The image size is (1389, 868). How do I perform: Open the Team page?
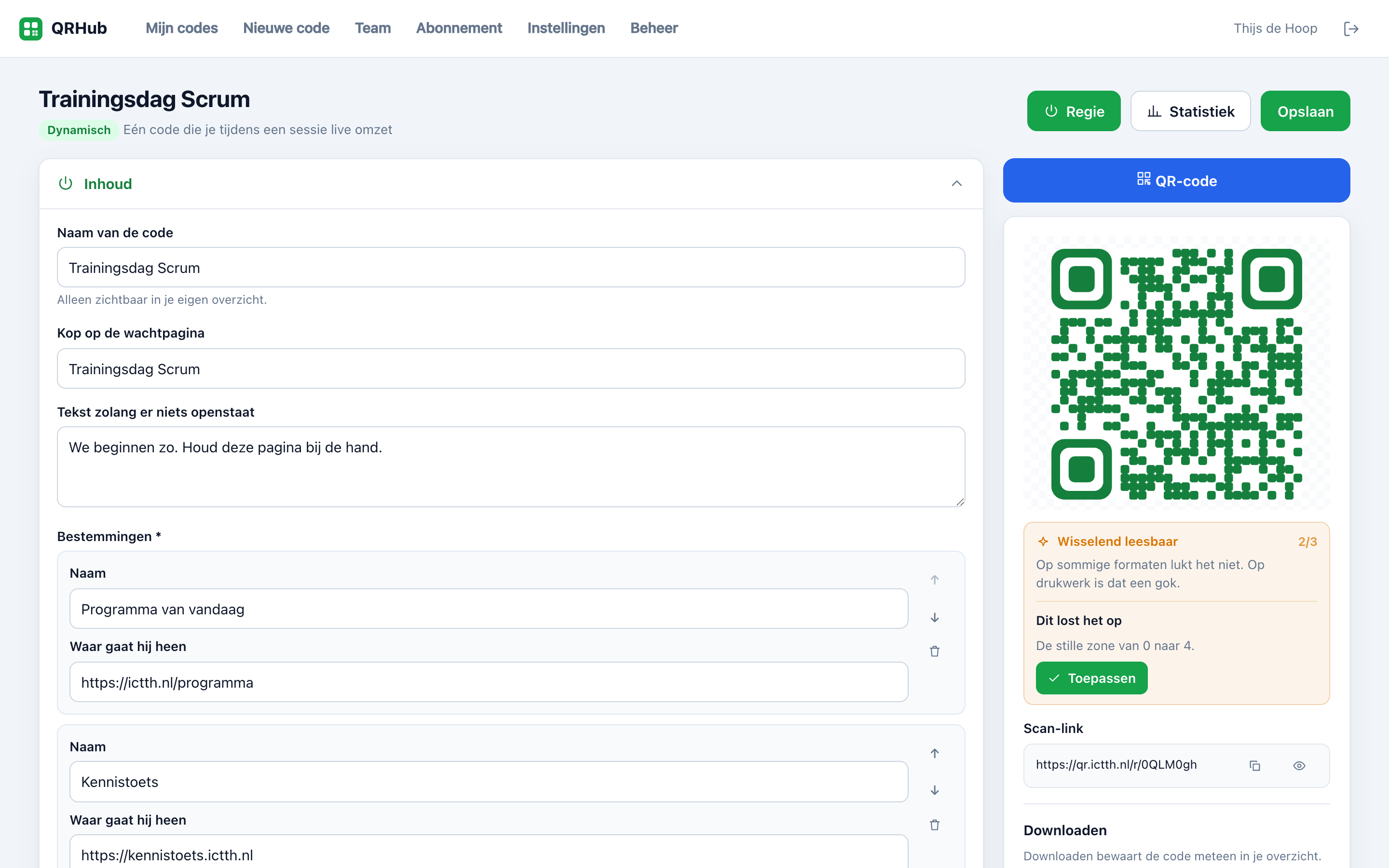[x=372, y=28]
